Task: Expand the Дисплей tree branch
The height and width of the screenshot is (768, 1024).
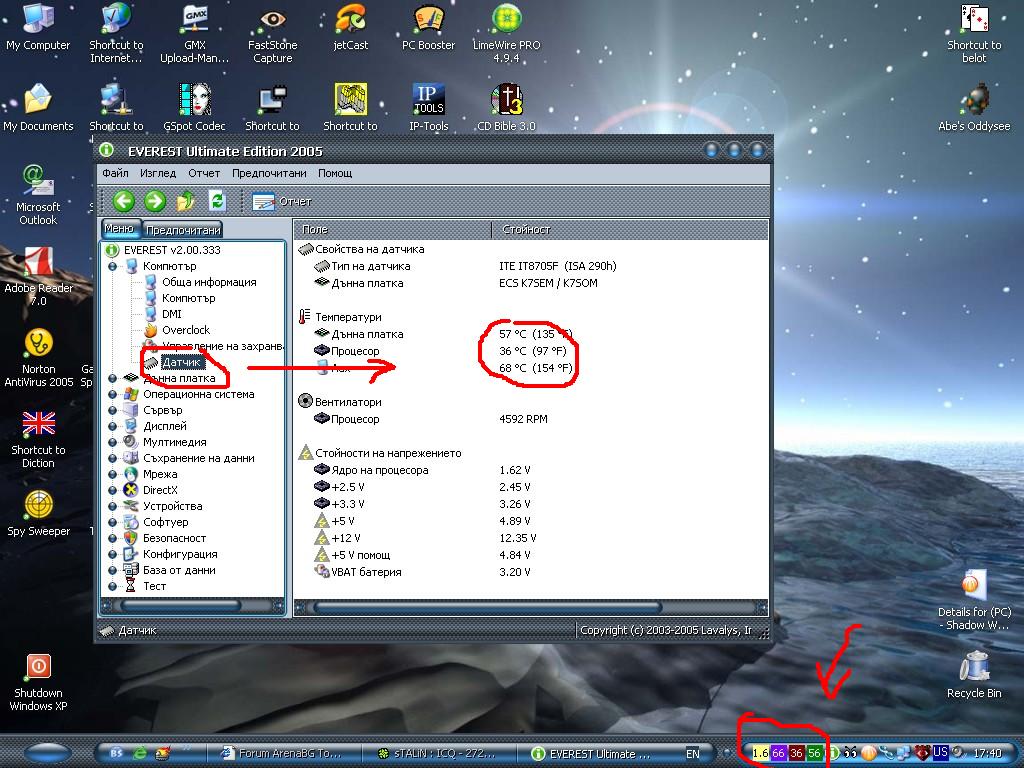Action: 112,426
